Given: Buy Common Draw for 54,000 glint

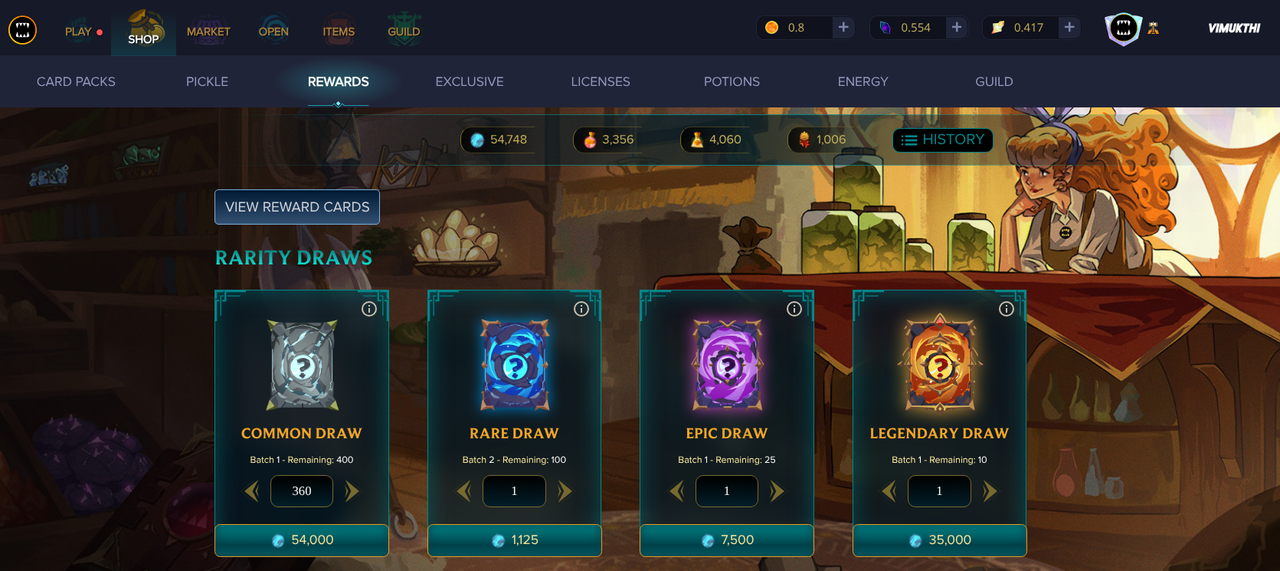Looking at the screenshot, I should click(302, 540).
